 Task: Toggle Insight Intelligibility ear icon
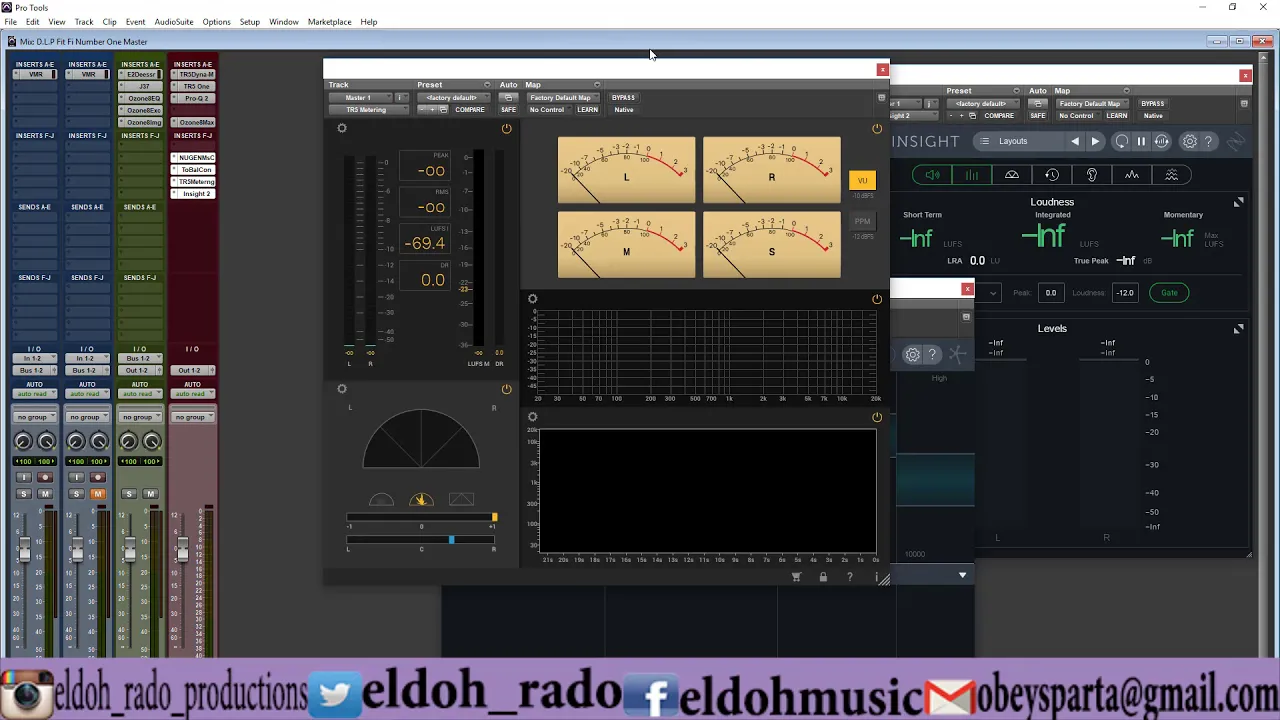pos(1092,175)
